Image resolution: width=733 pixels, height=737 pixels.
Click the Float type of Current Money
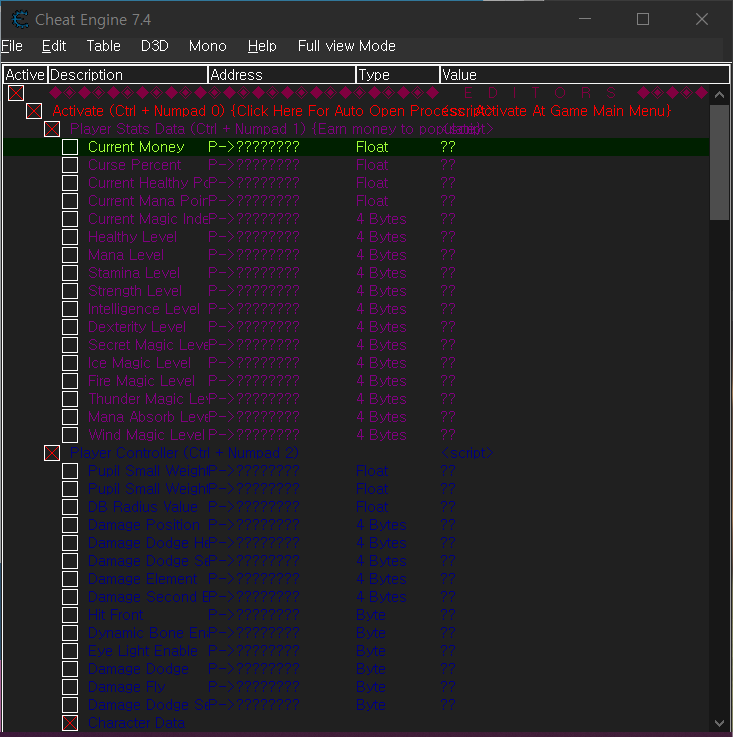(372, 147)
